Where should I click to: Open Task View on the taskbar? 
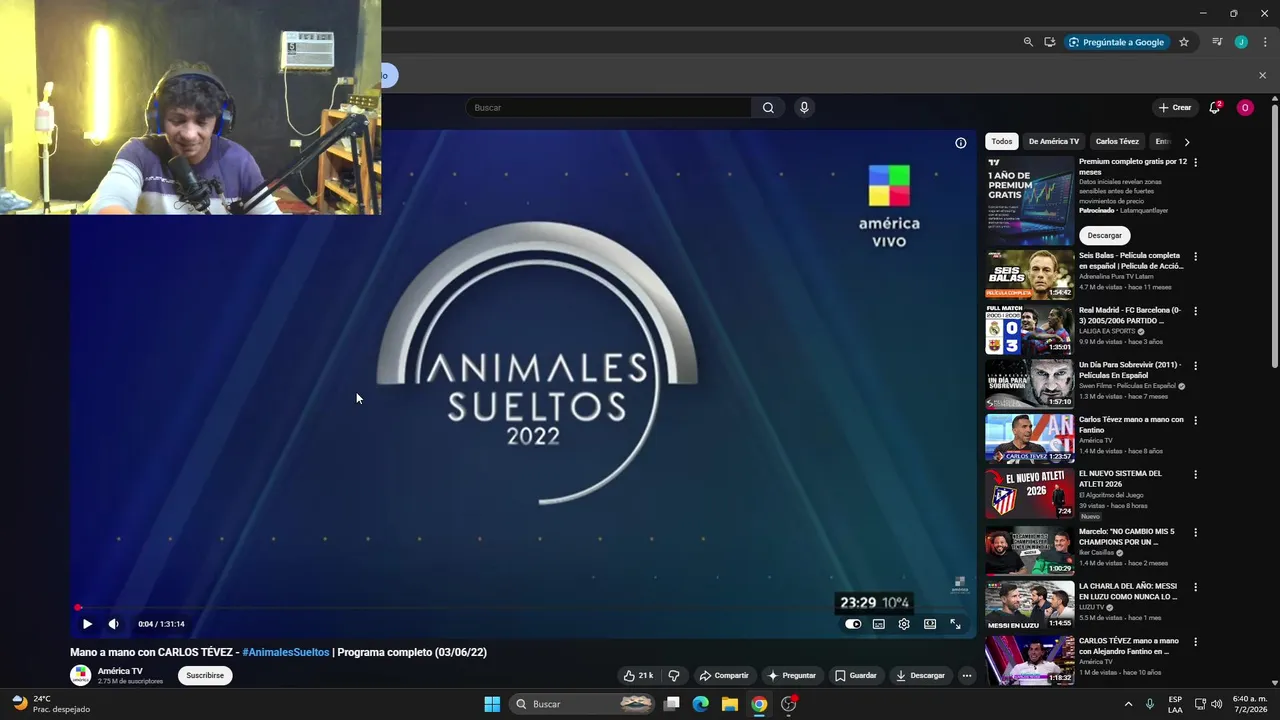coord(672,704)
